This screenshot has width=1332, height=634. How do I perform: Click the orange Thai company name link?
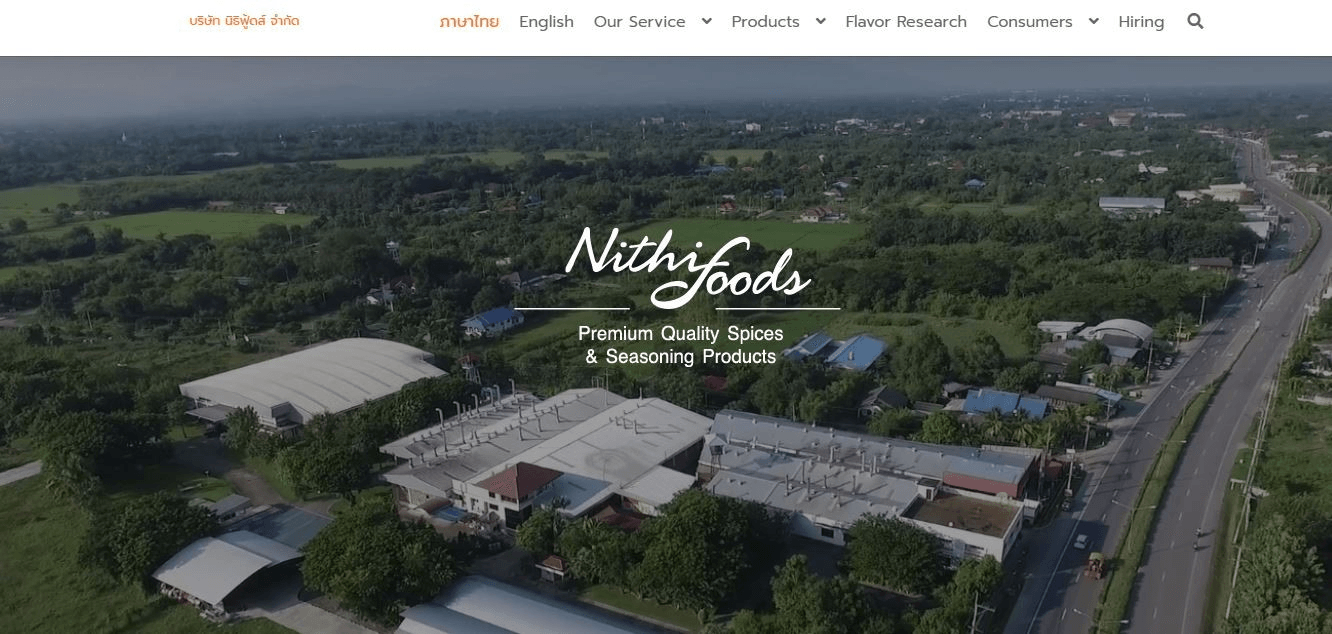(x=244, y=21)
